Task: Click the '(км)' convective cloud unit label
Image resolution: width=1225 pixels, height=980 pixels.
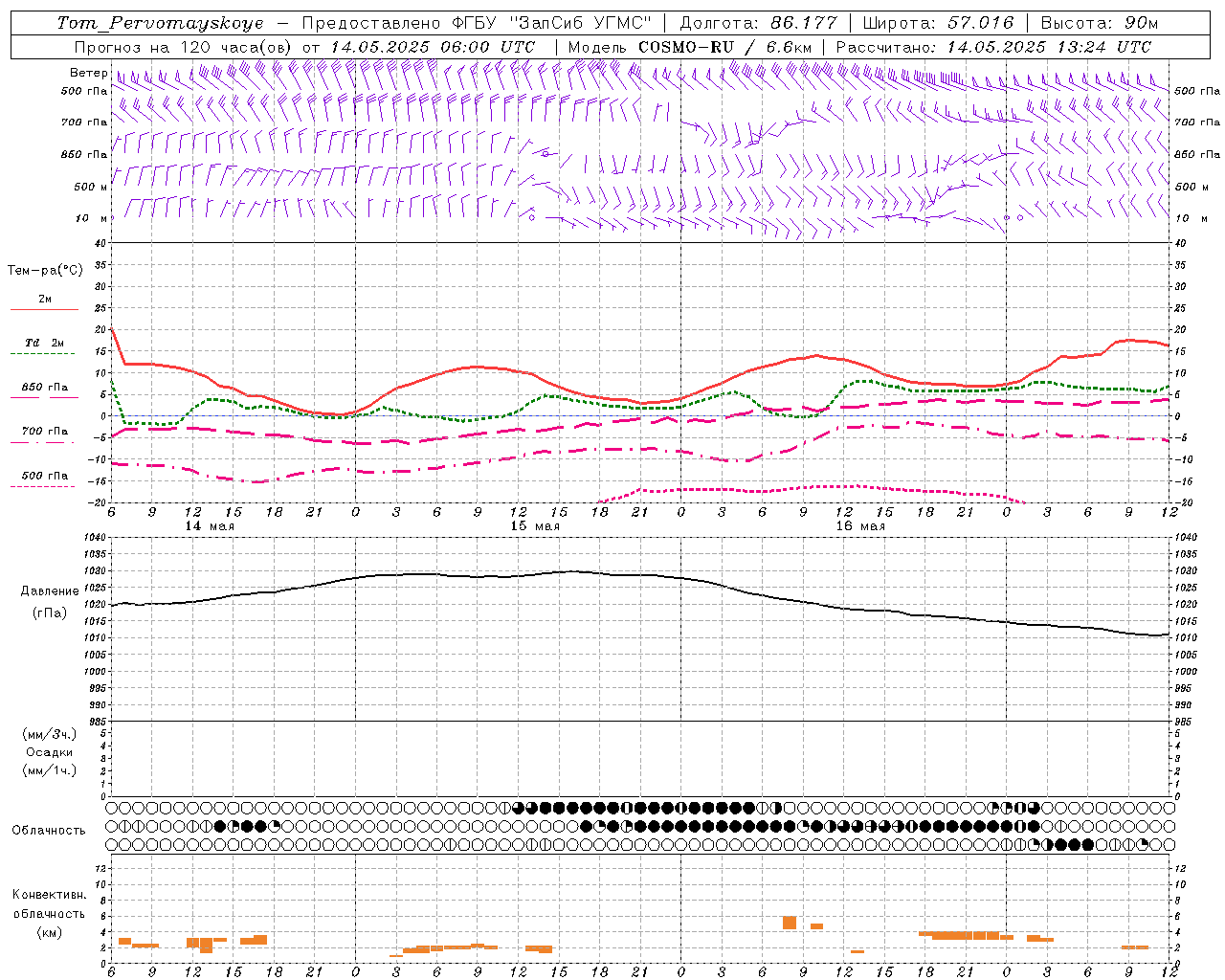Action: click(49, 932)
